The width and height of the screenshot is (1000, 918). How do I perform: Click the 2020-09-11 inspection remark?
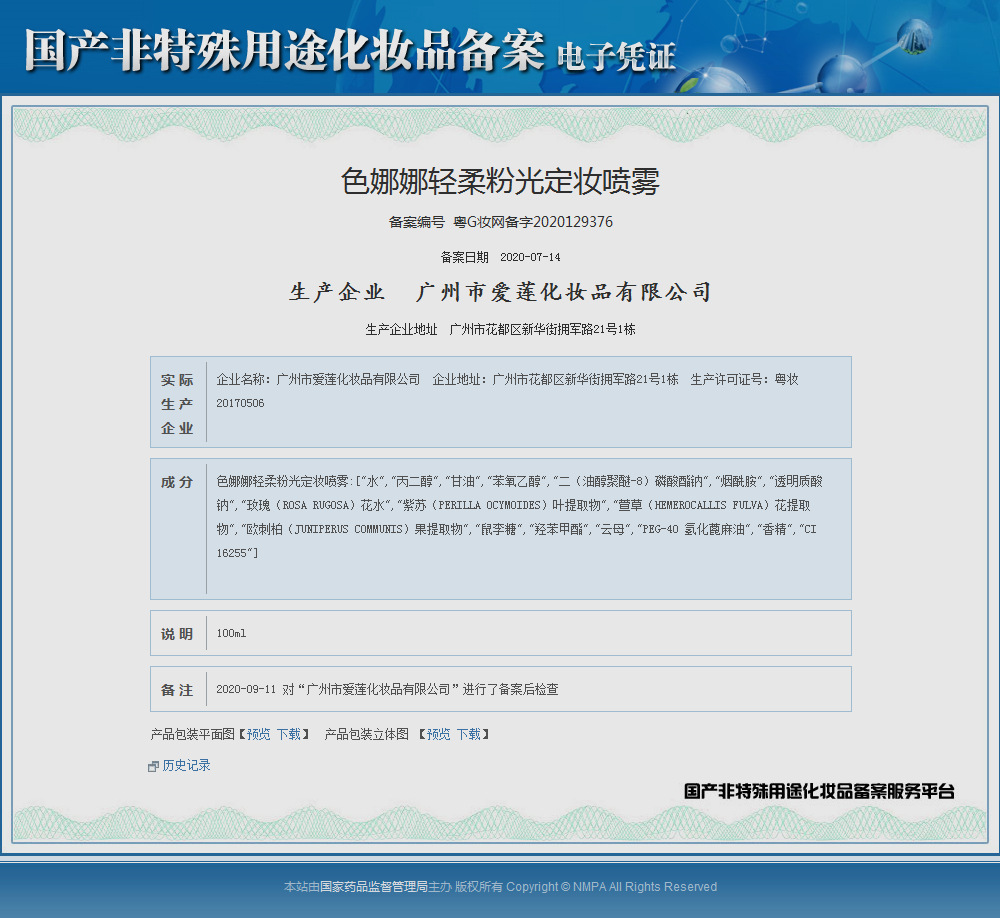(387, 690)
